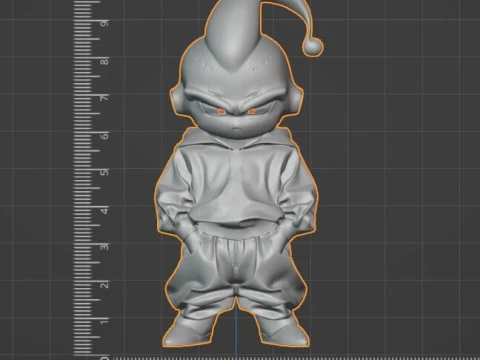The height and width of the screenshot is (360, 480).
Task: Click the ruler mark labeled 3
Action: (x=105, y=247)
